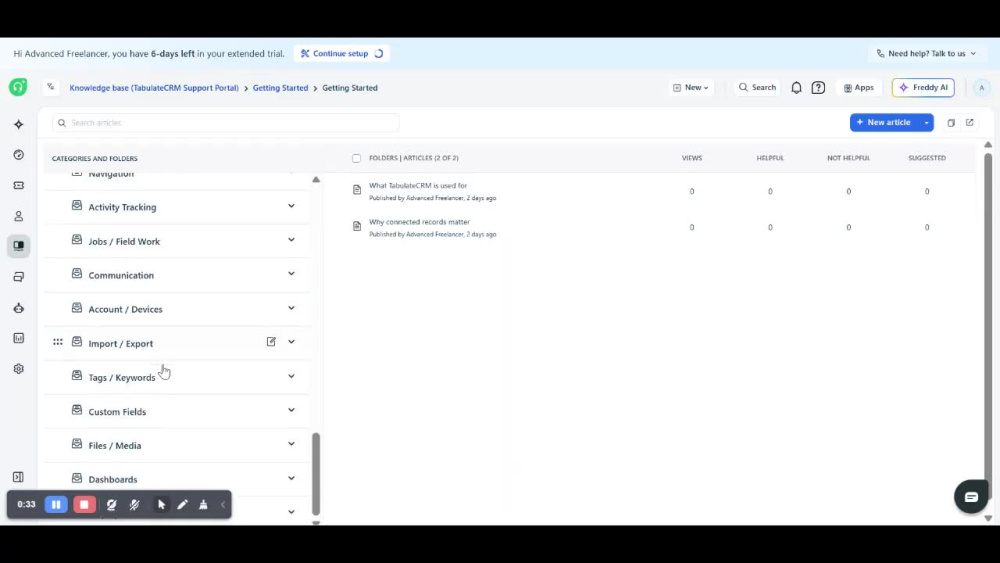Viewport: 1000px width, 563px height.
Task: Expand the Tags / Keywords category
Action: coord(291,376)
